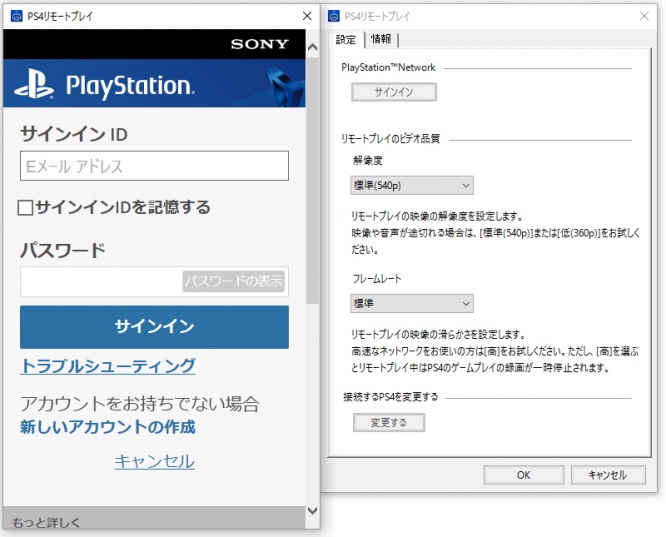This screenshot has width=666, height=537.
Task: Click もっと詳しく at bottom of sign-in window
Action: (46, 523)
